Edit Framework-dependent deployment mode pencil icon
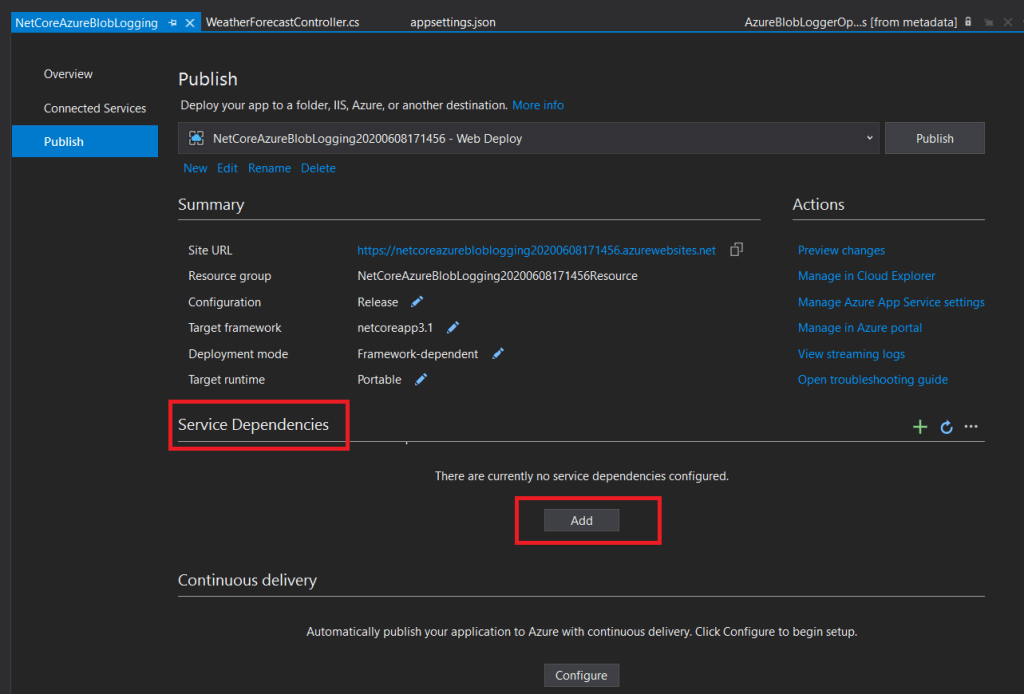This screenshot has height=694, width=1024. pos(498,354)
